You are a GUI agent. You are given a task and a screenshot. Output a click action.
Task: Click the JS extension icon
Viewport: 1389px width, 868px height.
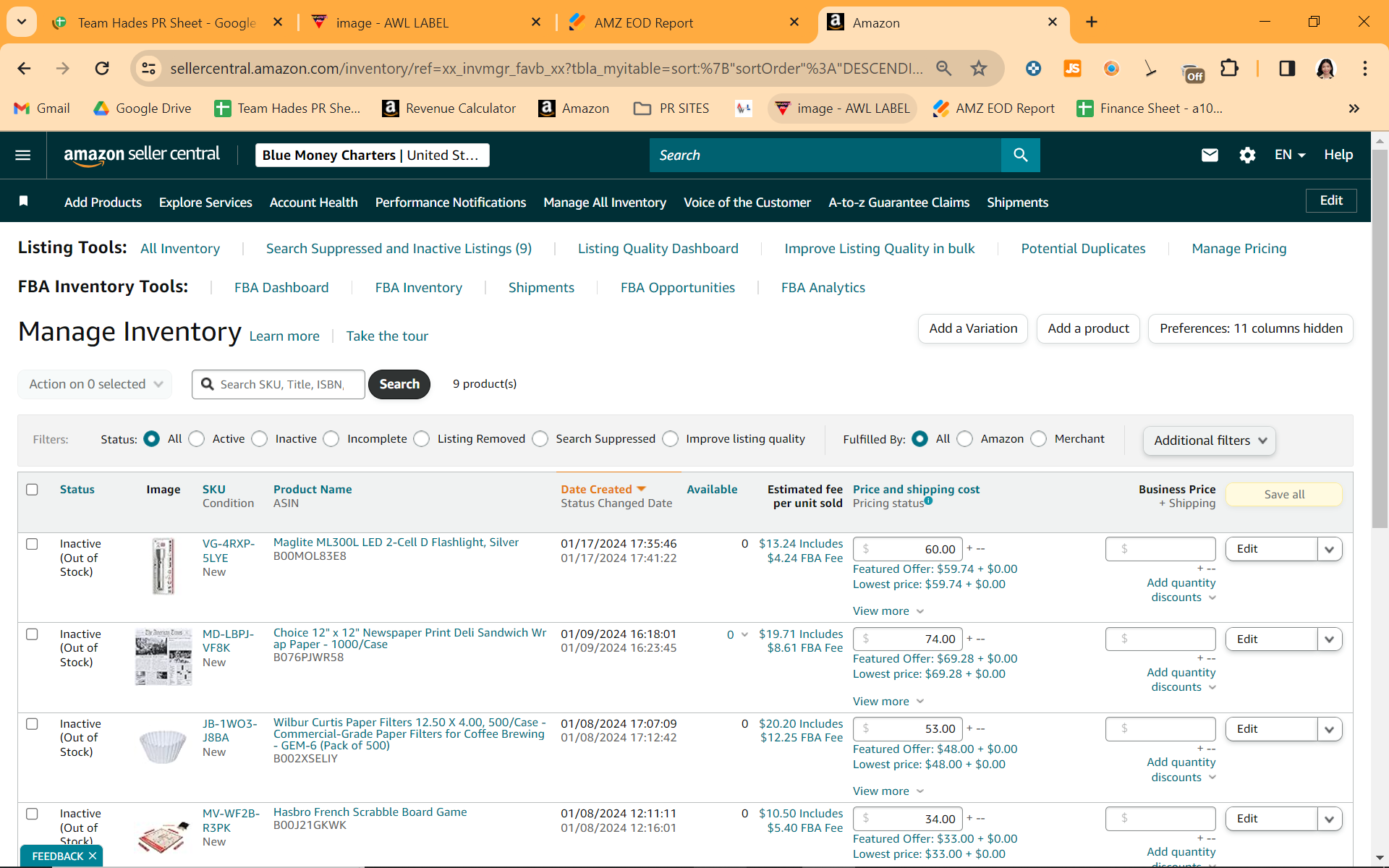(1072, 68)
